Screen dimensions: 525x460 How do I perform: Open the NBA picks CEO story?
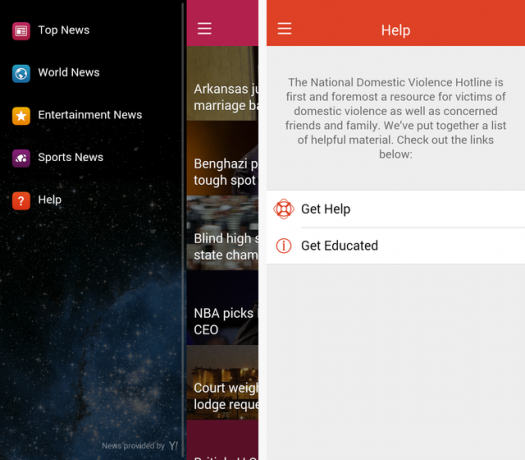(x=222, y=308)
